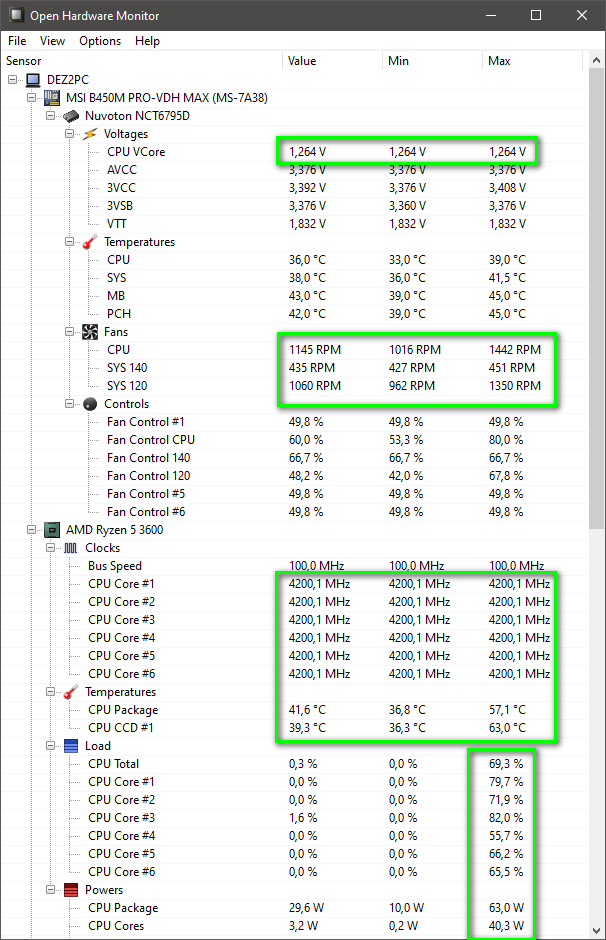This screenshot has height=940, width=606.
Task: Select the SYS temperature row
Action: click(x=294, y=278)
